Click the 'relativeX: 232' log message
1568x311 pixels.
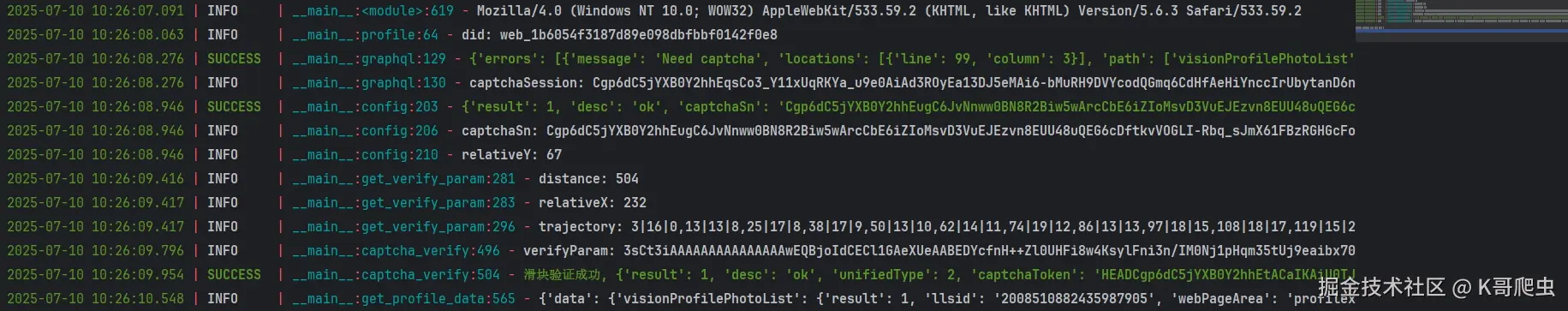pyautogui.click(x=592, y=203)
